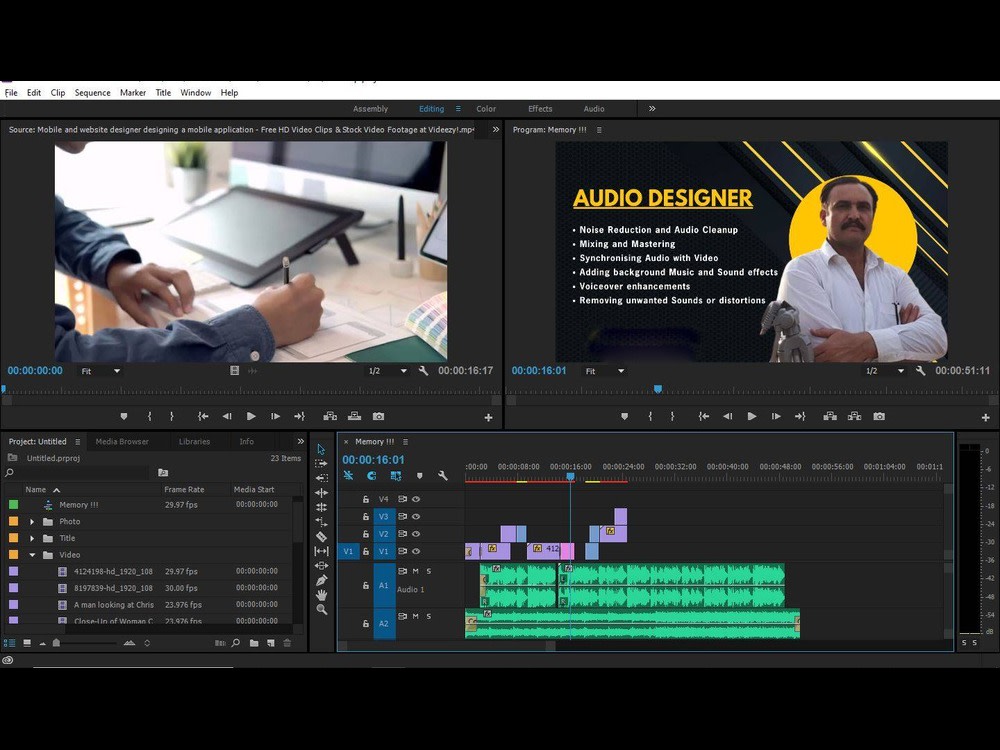Switch Project panel to icon view

click(x=27, y=643)
